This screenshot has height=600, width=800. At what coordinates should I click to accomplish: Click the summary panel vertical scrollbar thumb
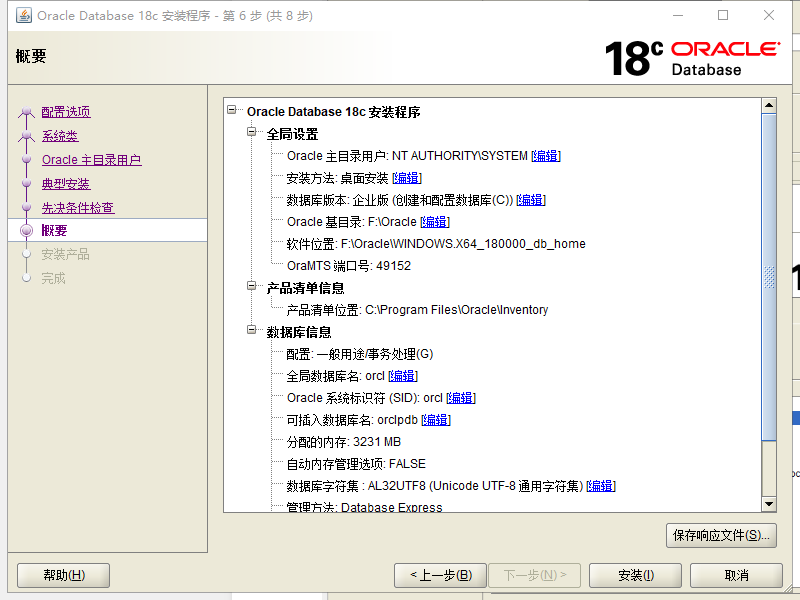click(769, 277)
